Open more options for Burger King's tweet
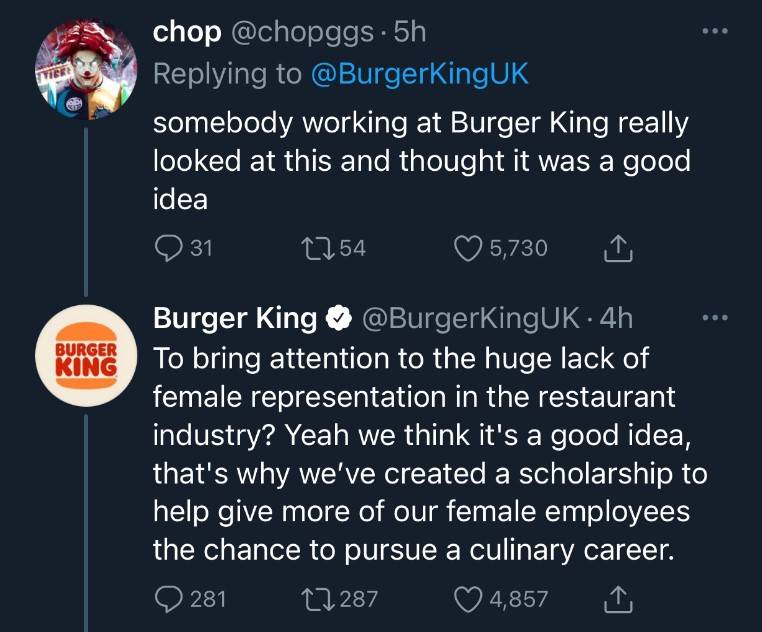This screenshot has width=762, height=632. point(712,319)
